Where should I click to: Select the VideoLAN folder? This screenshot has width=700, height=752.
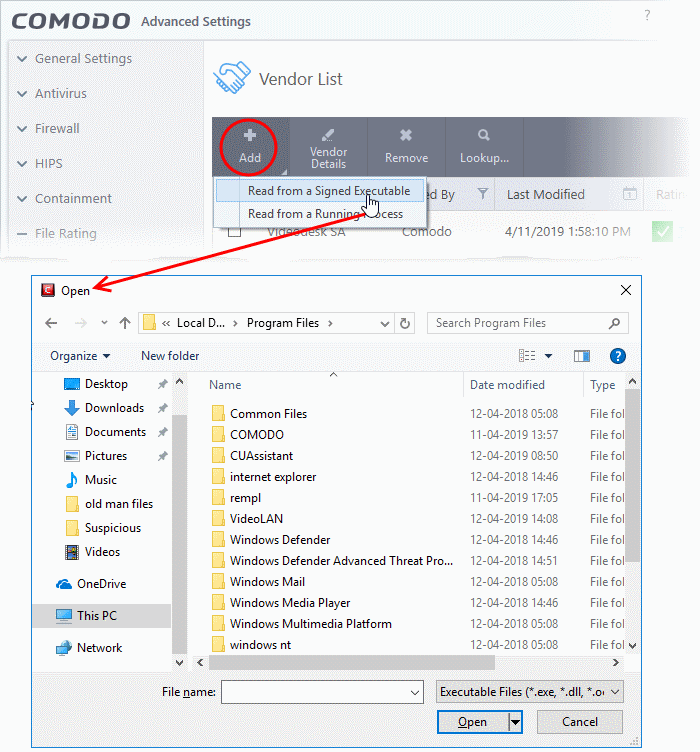pyautogui.click(x=257, y=519)
